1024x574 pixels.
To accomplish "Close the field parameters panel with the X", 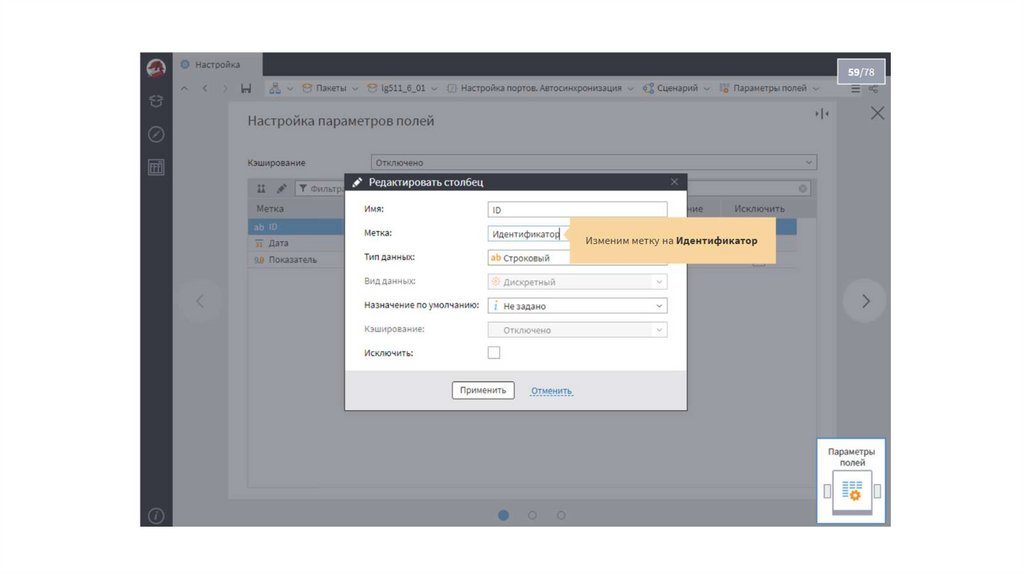I will 877,114.
